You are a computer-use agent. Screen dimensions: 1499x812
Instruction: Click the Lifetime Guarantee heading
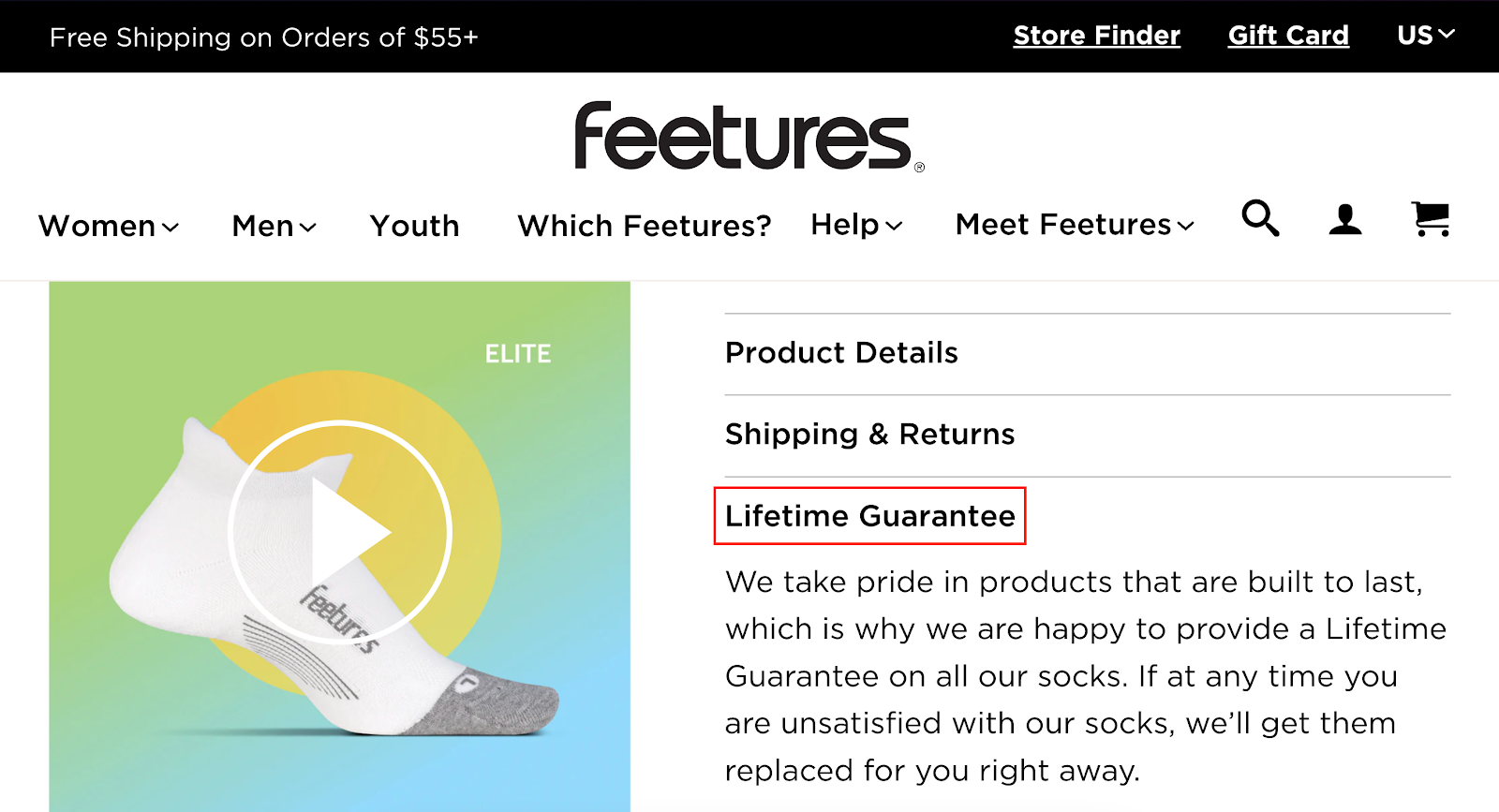click(869, 516)
